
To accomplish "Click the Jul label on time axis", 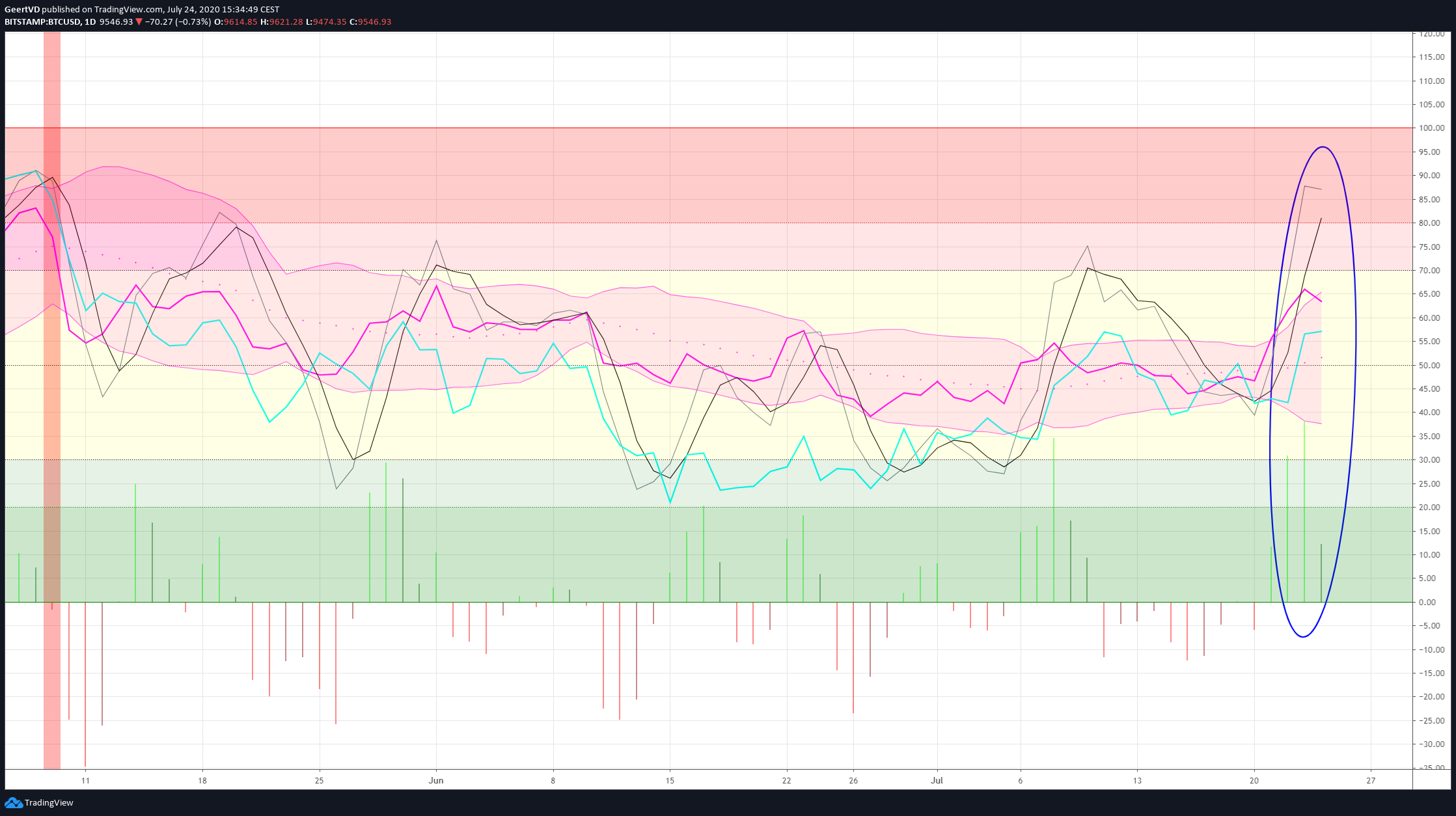I will [937, 781].
